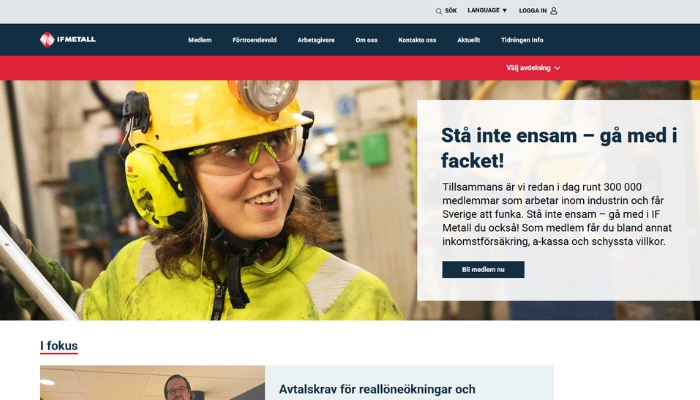
Task: Click the Logga in link
Action: [533, 11]
